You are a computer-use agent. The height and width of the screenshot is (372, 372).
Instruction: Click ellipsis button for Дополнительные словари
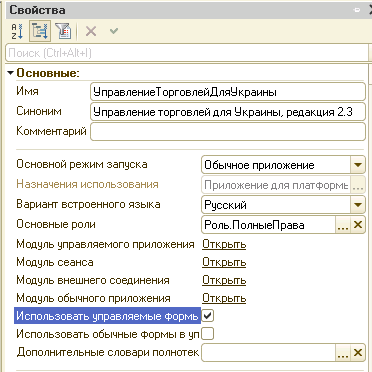click(343, 353)
